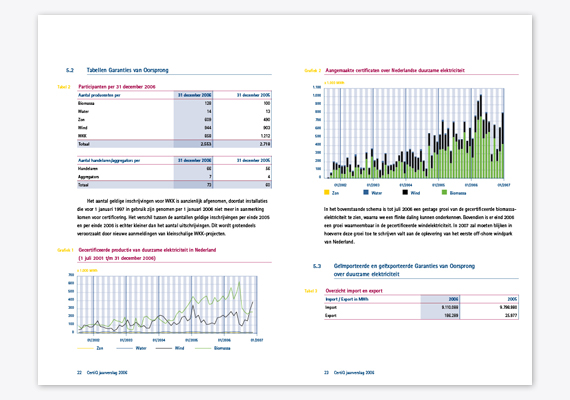Click the Zon line legend in line chart
The width and height of the screenshot is (570, 400).
[x=90, y=348]
